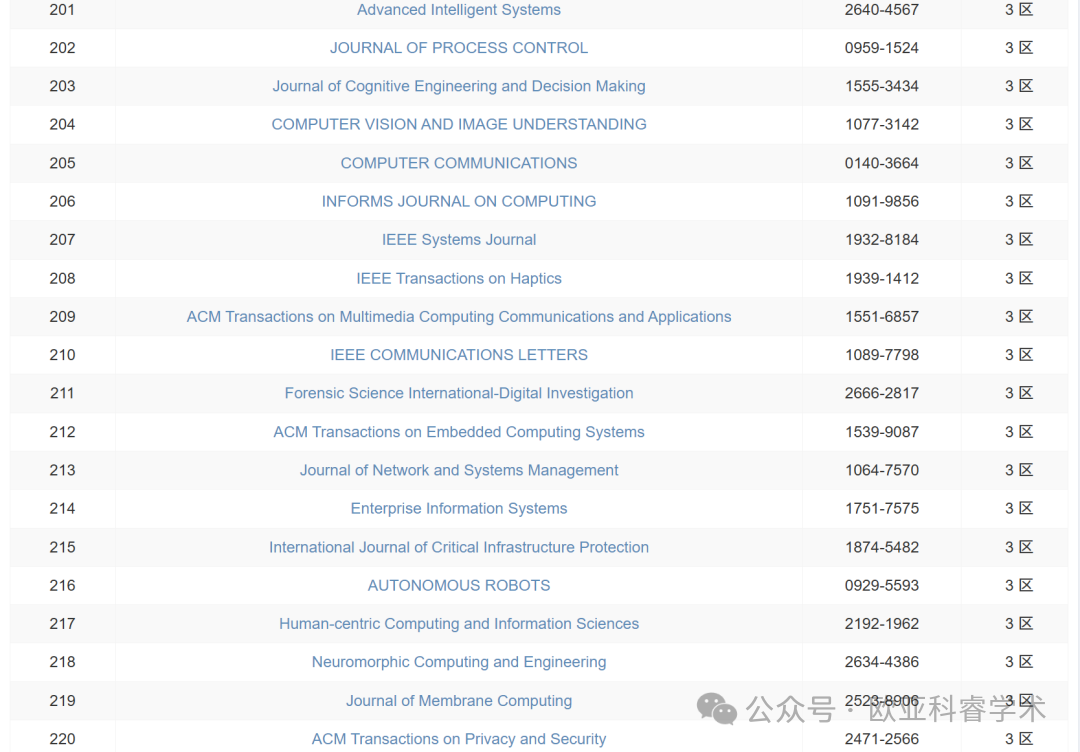Select ISSN 1064-7570 cell
This screenshot has width=1080, height=752.
point(882,470)
